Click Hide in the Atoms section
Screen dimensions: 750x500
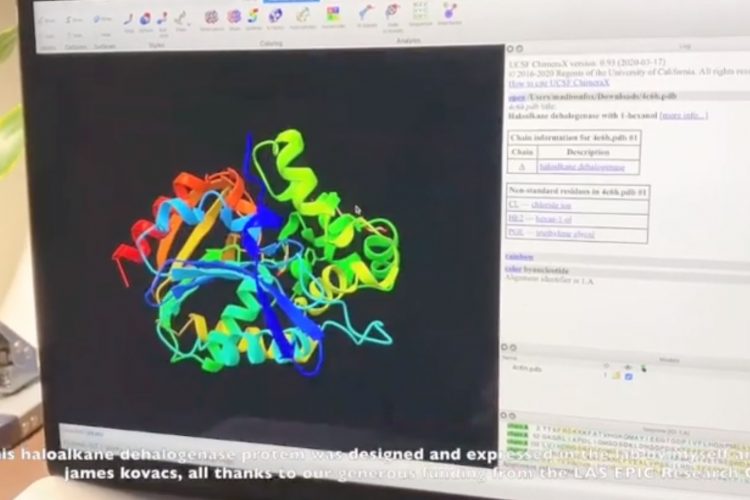(48, 36)
